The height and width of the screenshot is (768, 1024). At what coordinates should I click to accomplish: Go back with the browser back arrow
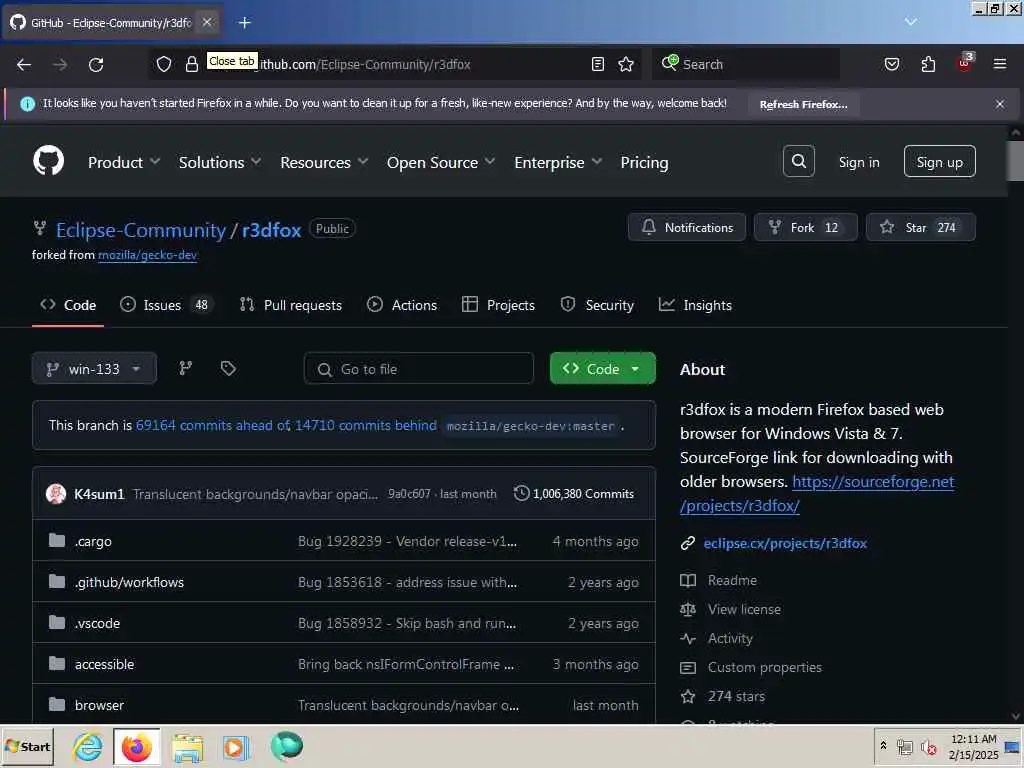coord(24,64)
